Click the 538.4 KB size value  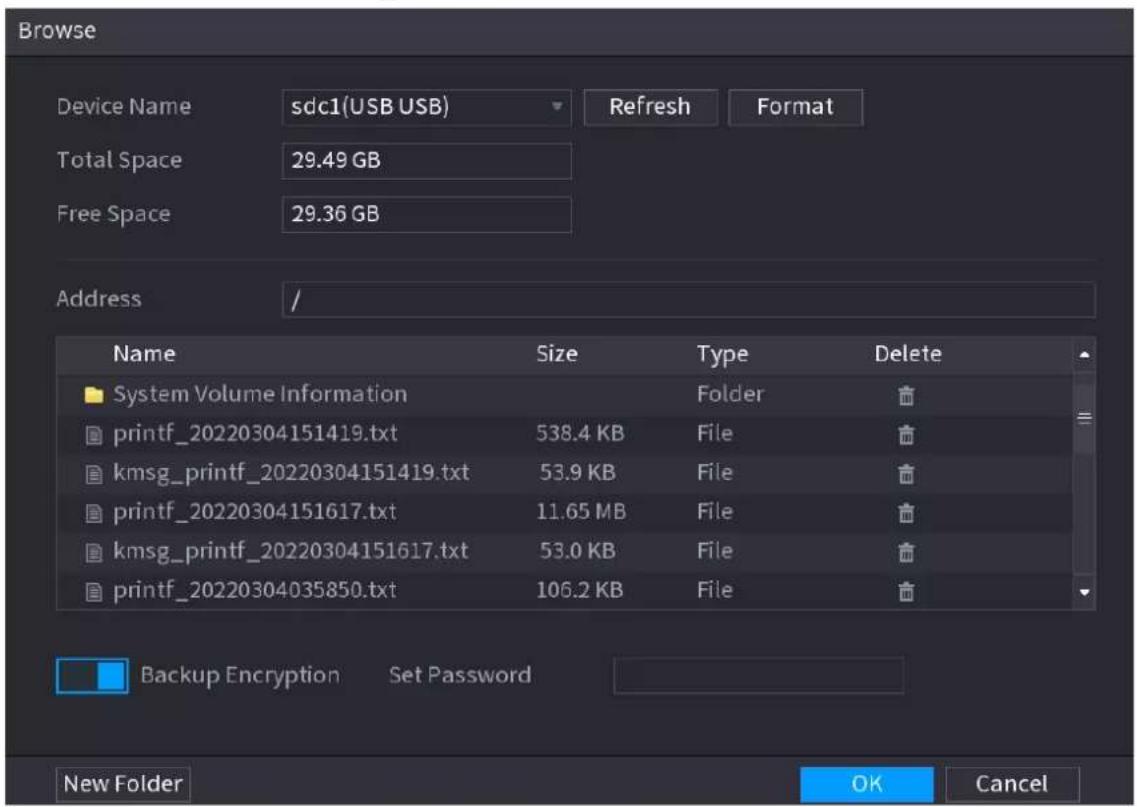coord(580,434)
